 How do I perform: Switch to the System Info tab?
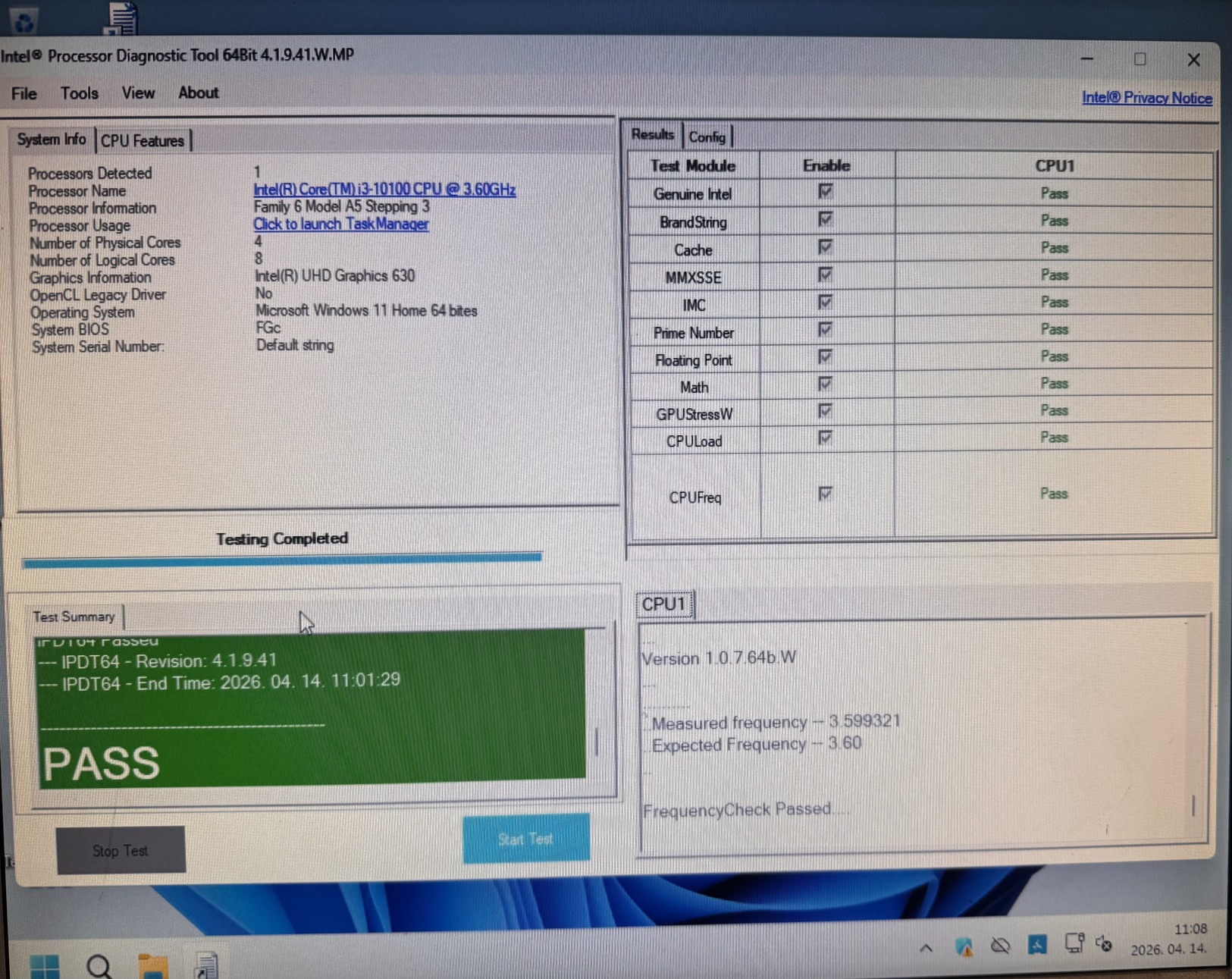point(52,140)
